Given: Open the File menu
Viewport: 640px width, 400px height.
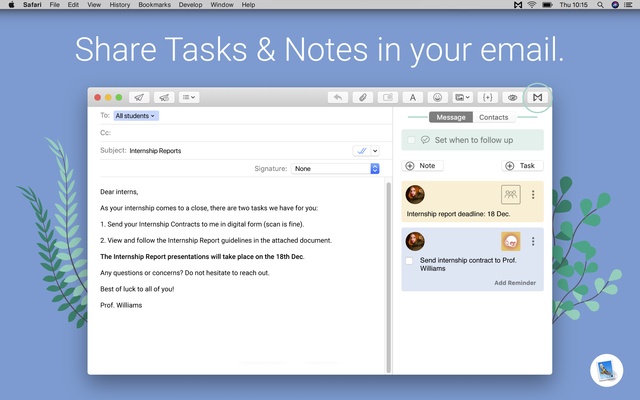Looking at the screenshot, I should 54,5.
